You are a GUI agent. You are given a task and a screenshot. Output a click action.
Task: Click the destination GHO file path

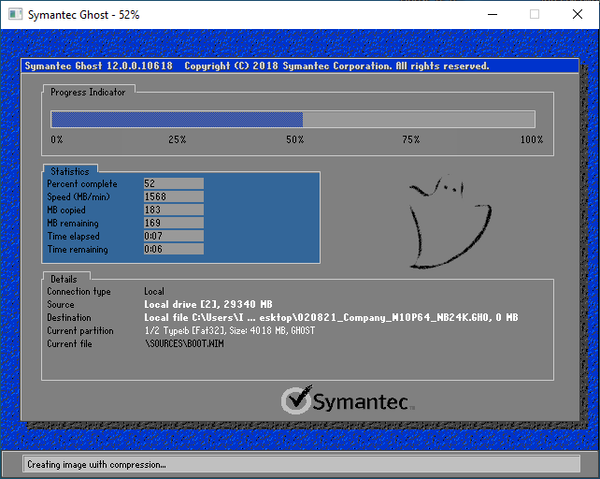(331, 318)
